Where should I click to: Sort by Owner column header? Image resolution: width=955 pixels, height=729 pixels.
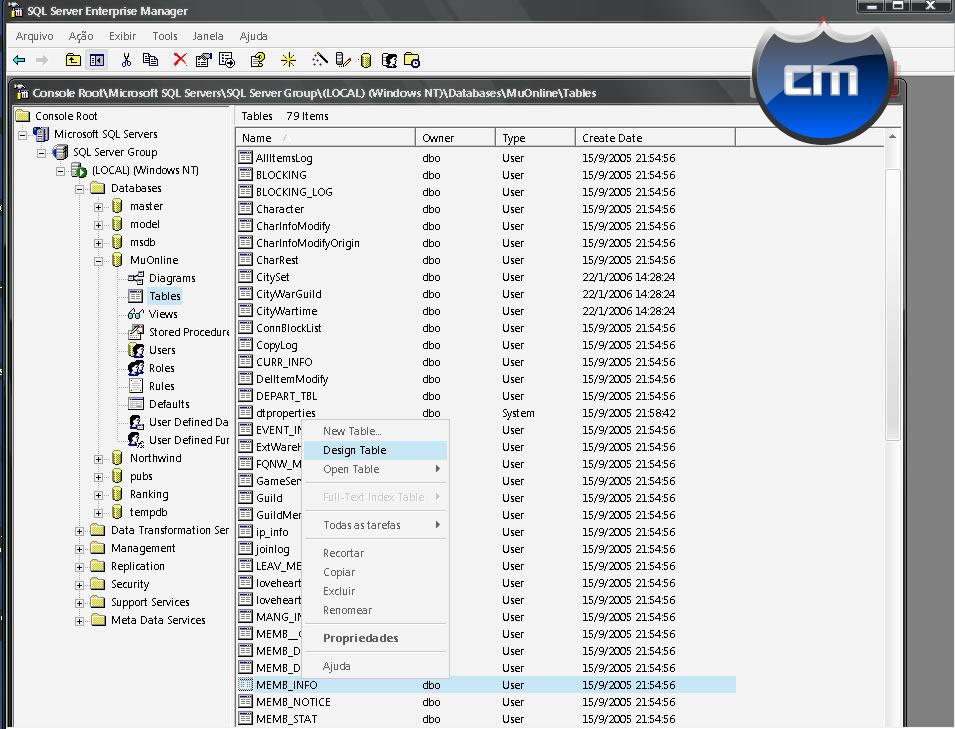[456, 138]
